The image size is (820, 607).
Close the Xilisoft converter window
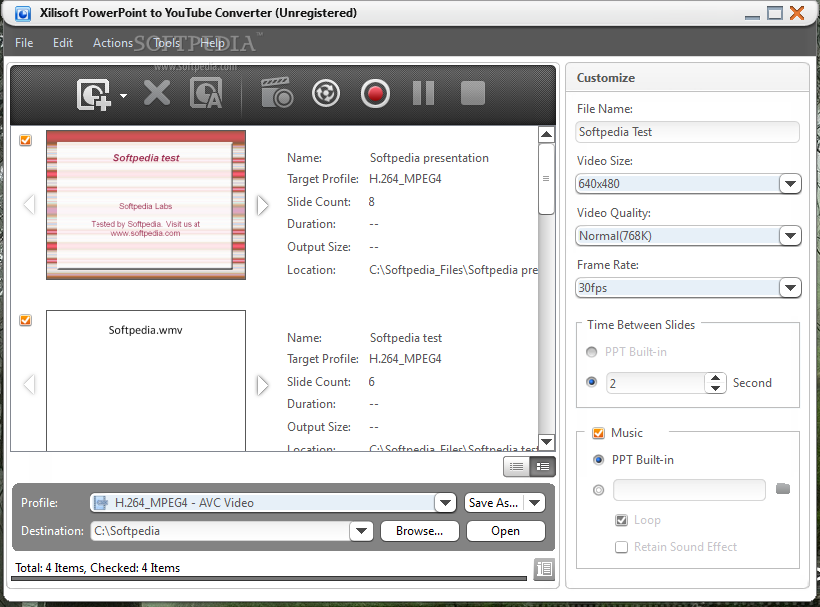[x=797, y=13]
